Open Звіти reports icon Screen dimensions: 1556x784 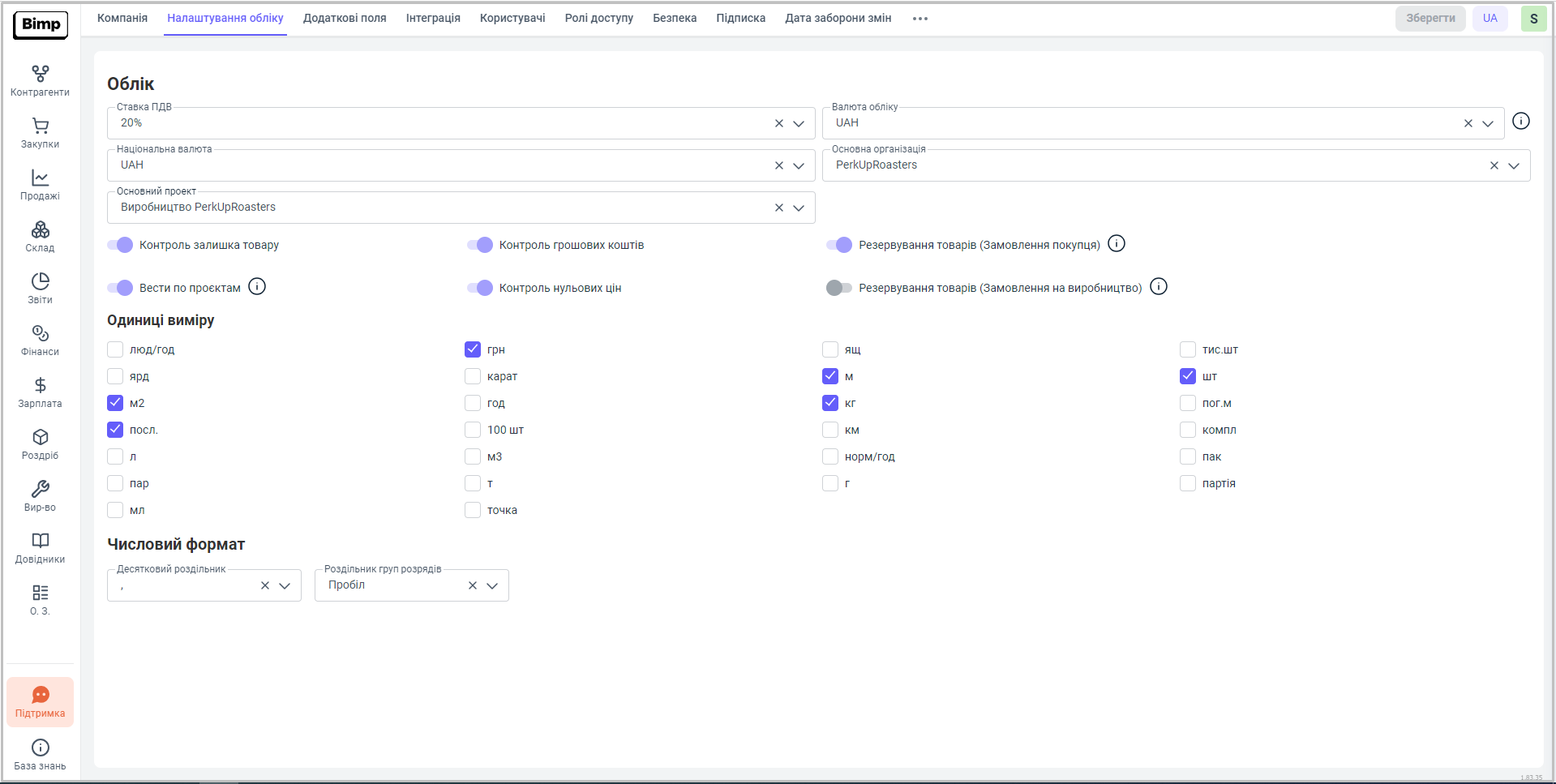click(40, 289)
